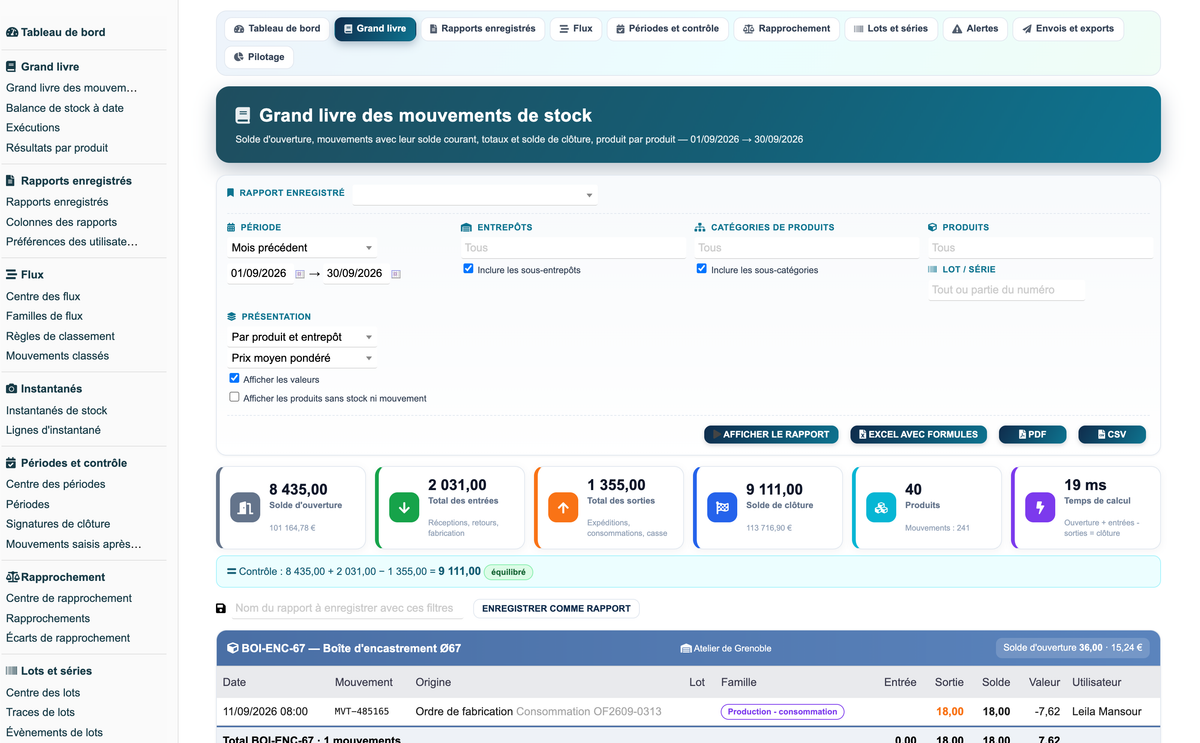Click movement number MVT-485165

point(362,712)
